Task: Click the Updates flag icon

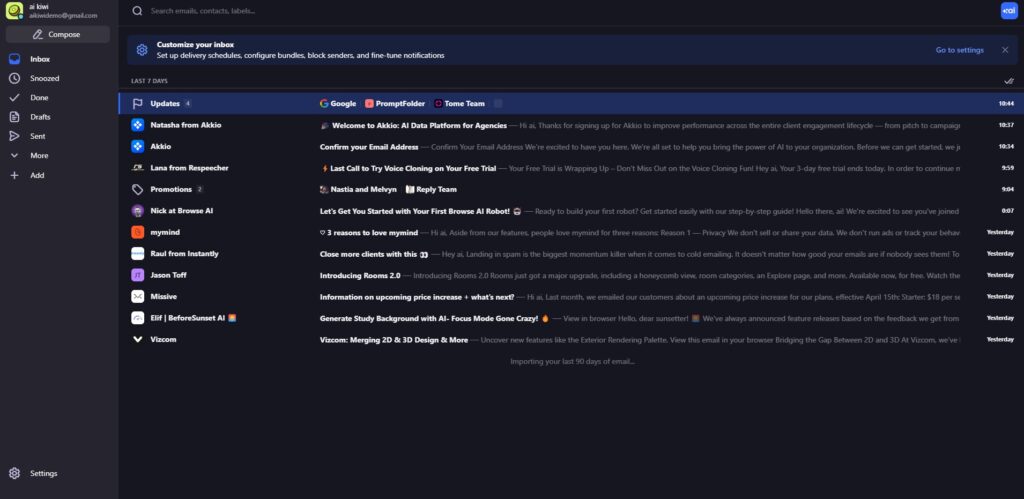Action: coord(137,103)
